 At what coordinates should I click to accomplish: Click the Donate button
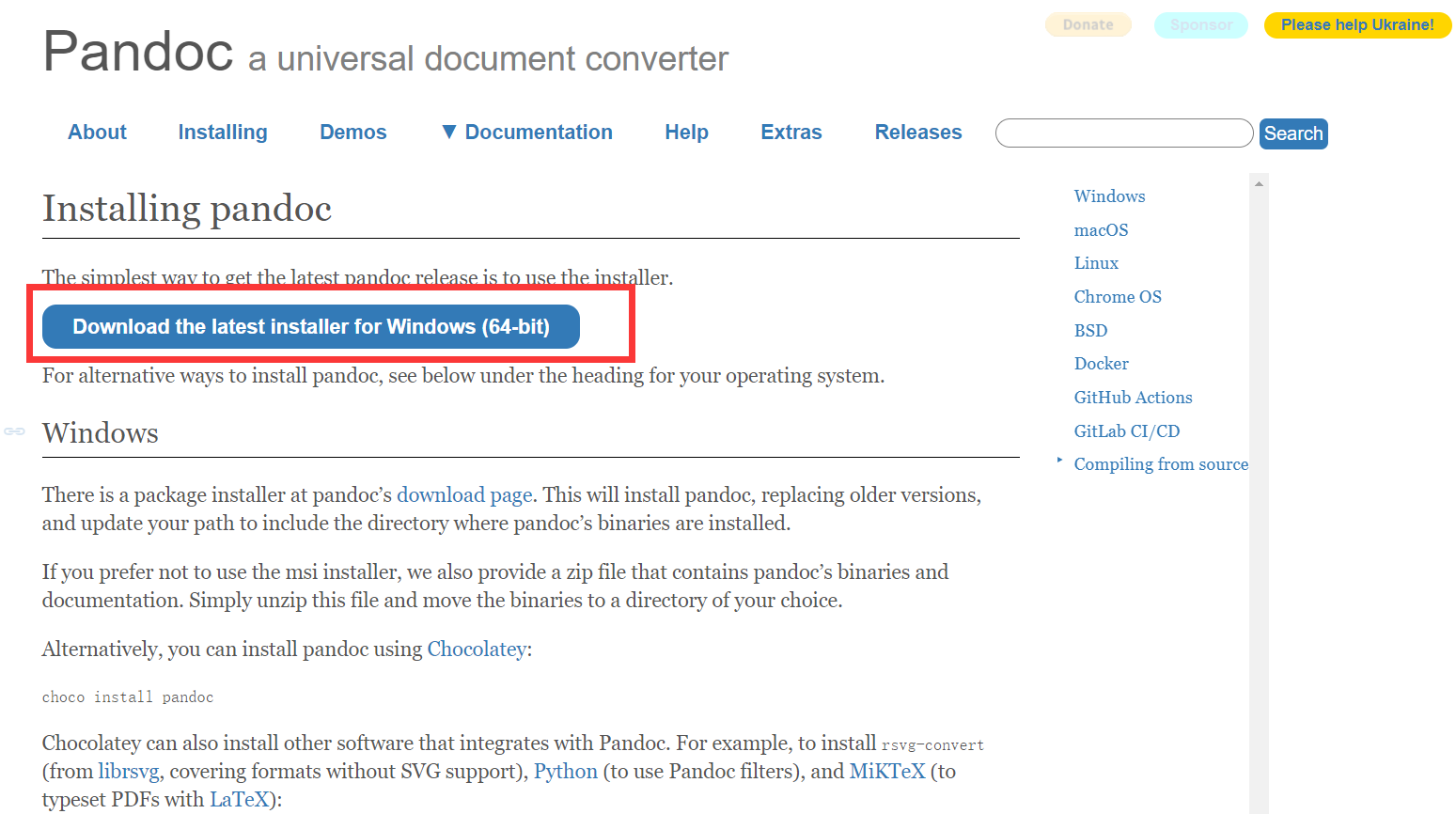[1088, 25]
